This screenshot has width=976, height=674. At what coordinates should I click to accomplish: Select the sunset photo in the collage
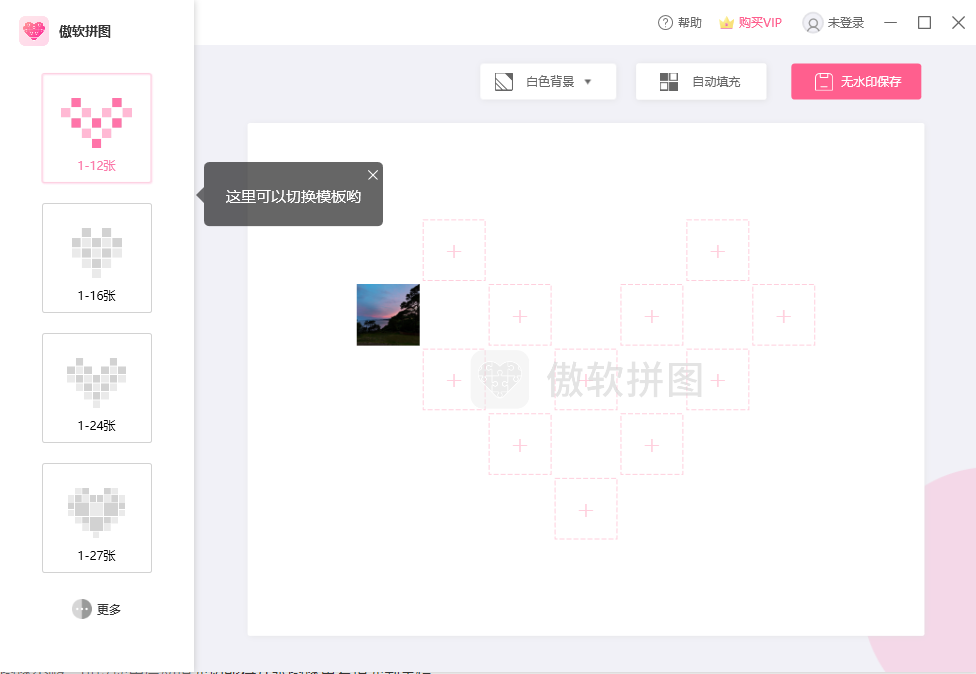coord(388,315)
